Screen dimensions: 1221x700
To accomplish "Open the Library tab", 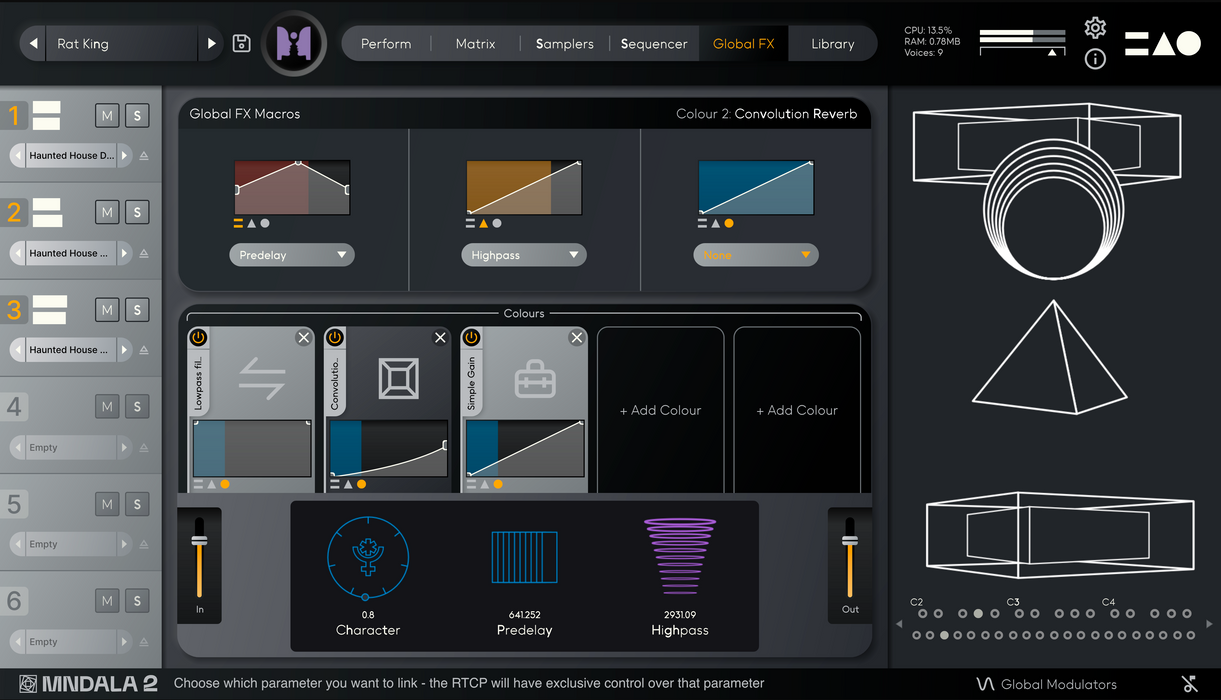I will (x=832, y=44).
